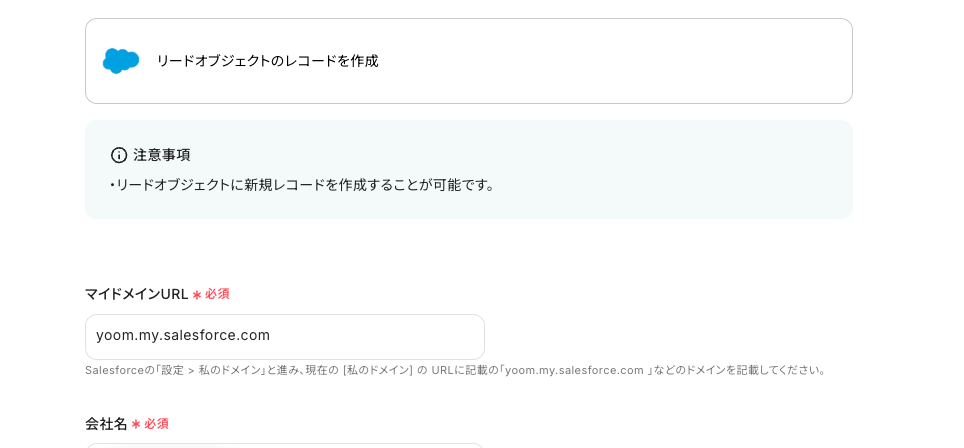
Task: Click the Salesforce cloud logo icon
Action: tap(121, 60)
